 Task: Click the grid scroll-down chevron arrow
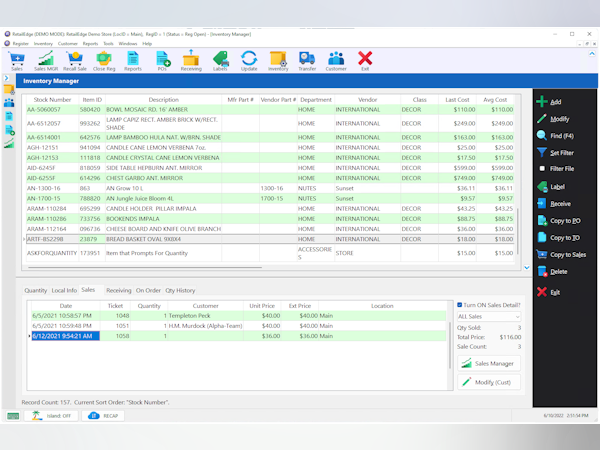tap(527, 268)
